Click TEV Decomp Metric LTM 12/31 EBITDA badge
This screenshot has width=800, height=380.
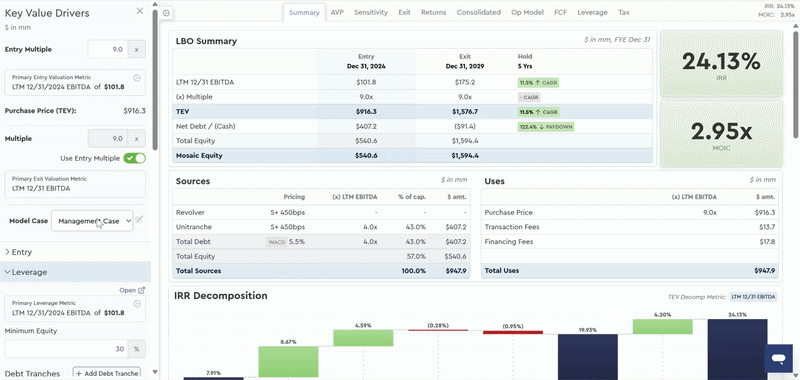point(753,297)
